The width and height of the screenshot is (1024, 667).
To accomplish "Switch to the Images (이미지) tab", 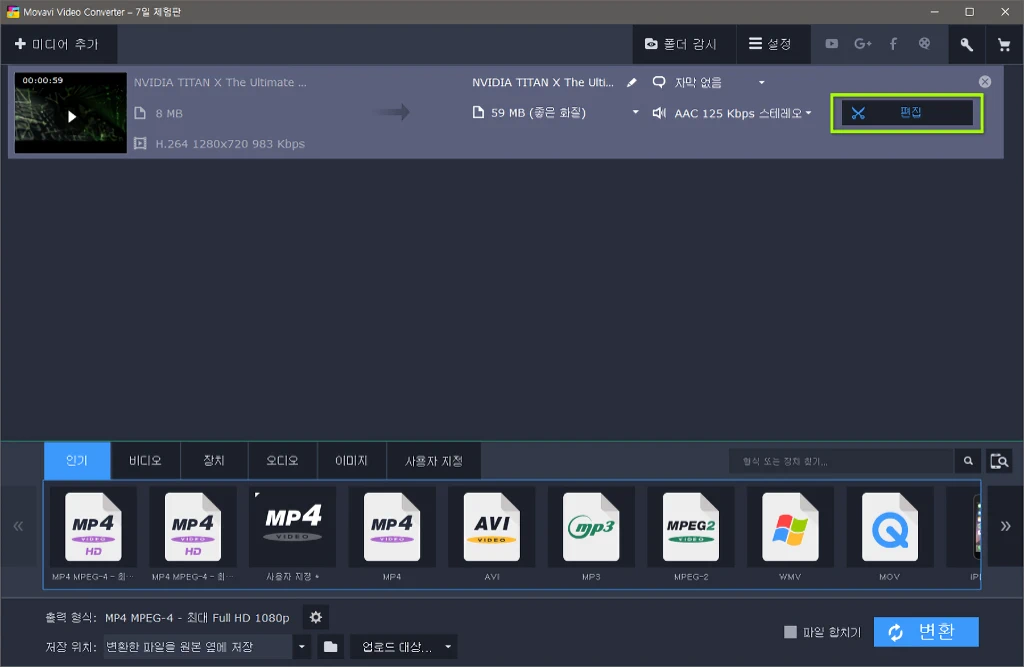I will (x=351, y=461).
